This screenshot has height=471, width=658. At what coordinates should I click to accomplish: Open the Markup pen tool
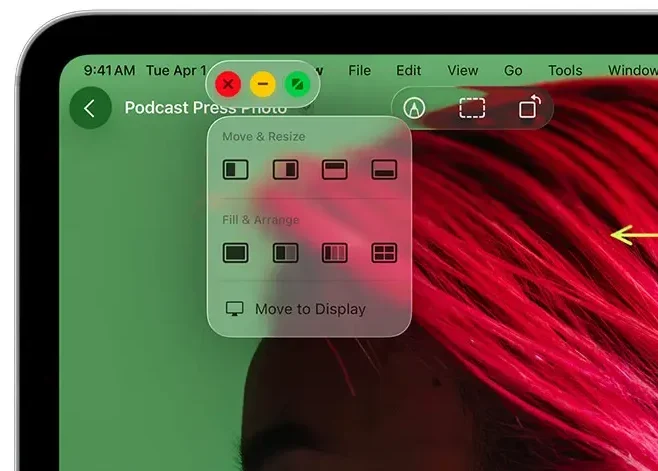(x=414, y=108)
